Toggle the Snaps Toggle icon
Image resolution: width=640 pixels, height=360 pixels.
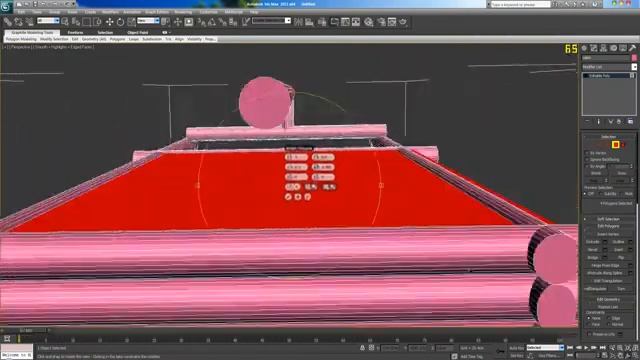[202, 22]
